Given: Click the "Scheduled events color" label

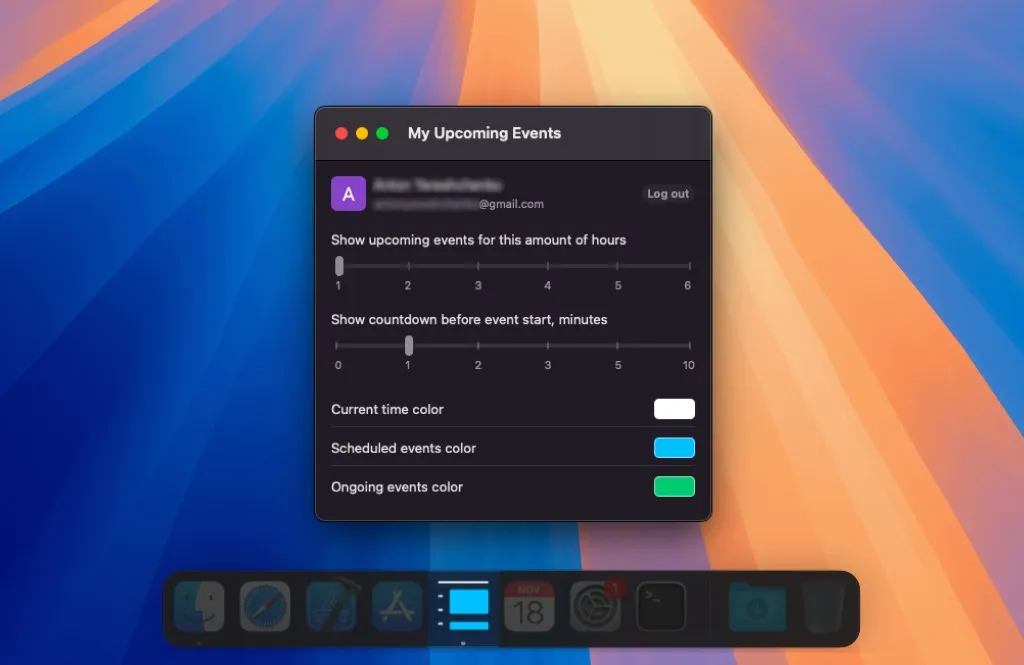Looking at the screenshot, I should 404,448.
